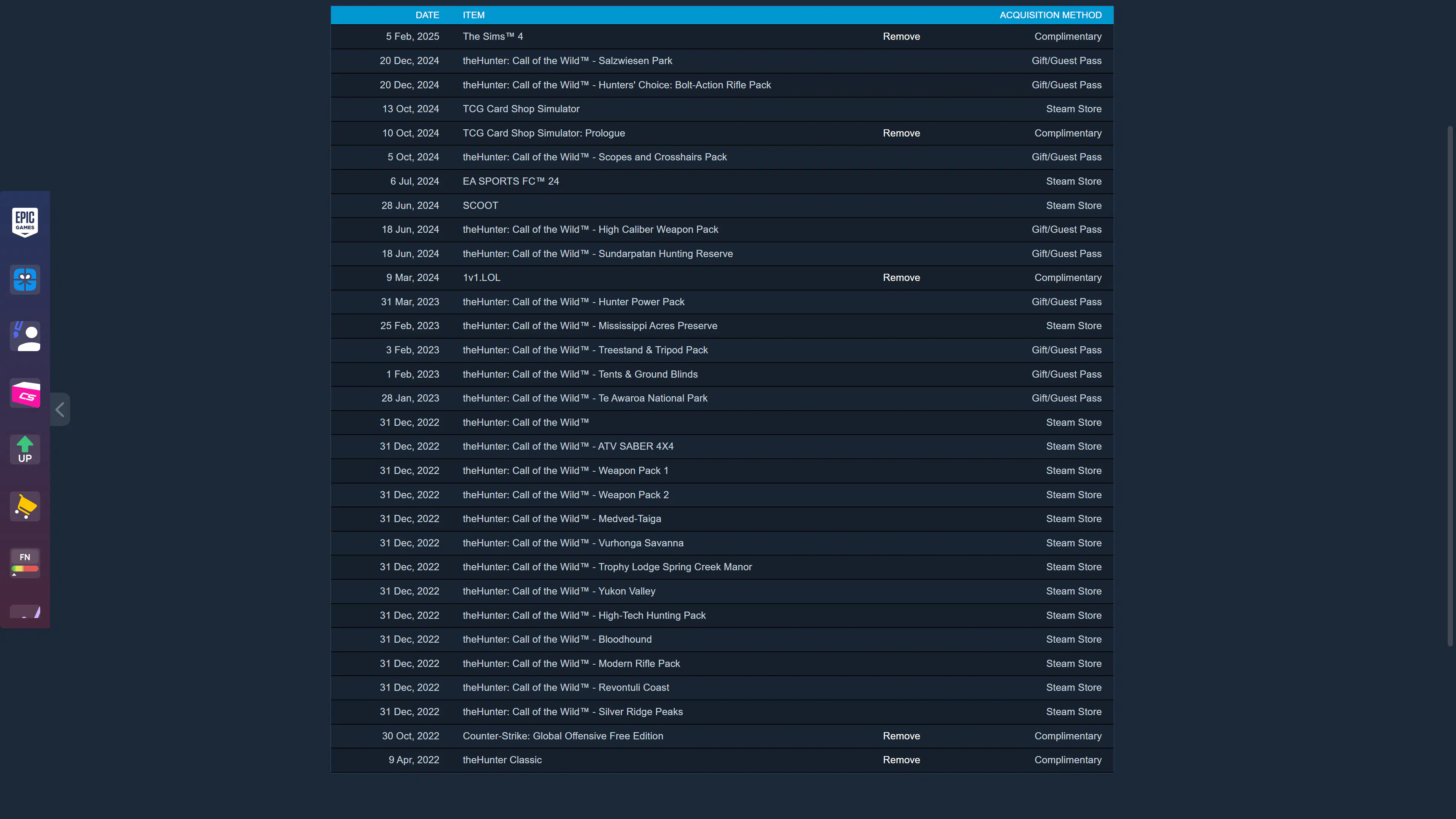Open the Epic Games sidebar icon
1456x819 pixels.
click(x=25, y=222)
